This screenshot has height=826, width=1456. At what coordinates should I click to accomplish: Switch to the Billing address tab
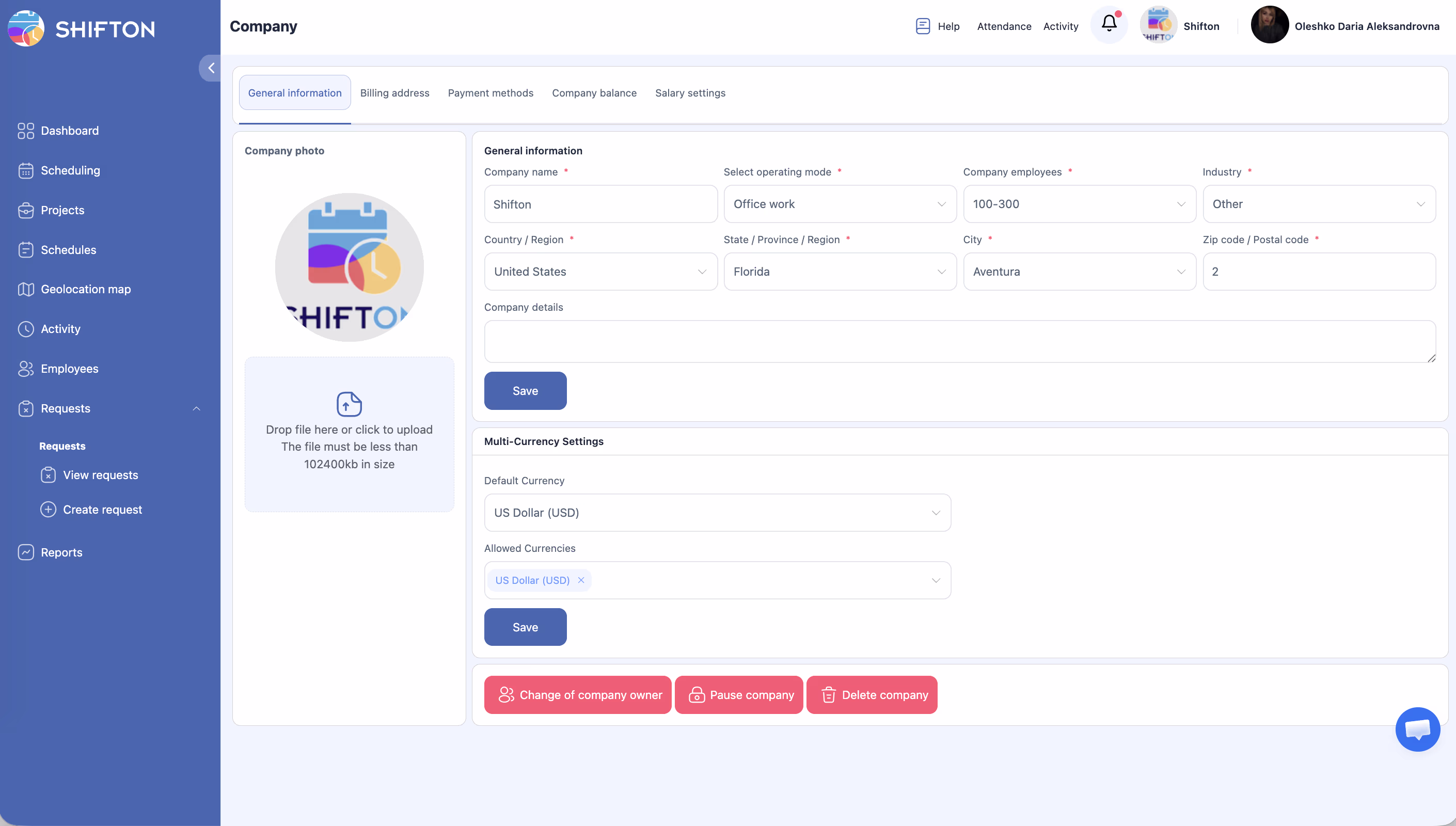tap(394, 93)
